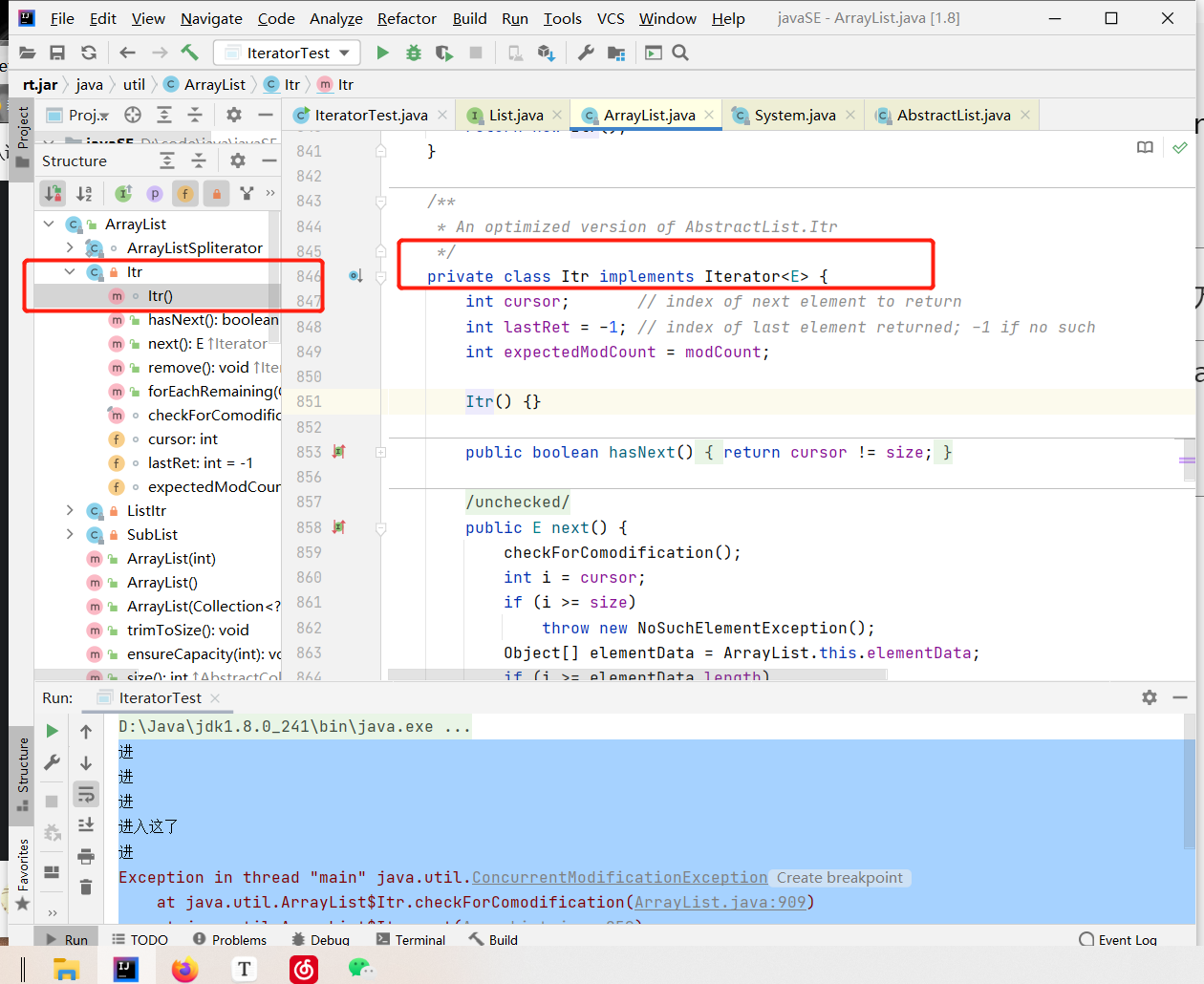Open Firefox from the Windows taskbar

tap(184, 969)
